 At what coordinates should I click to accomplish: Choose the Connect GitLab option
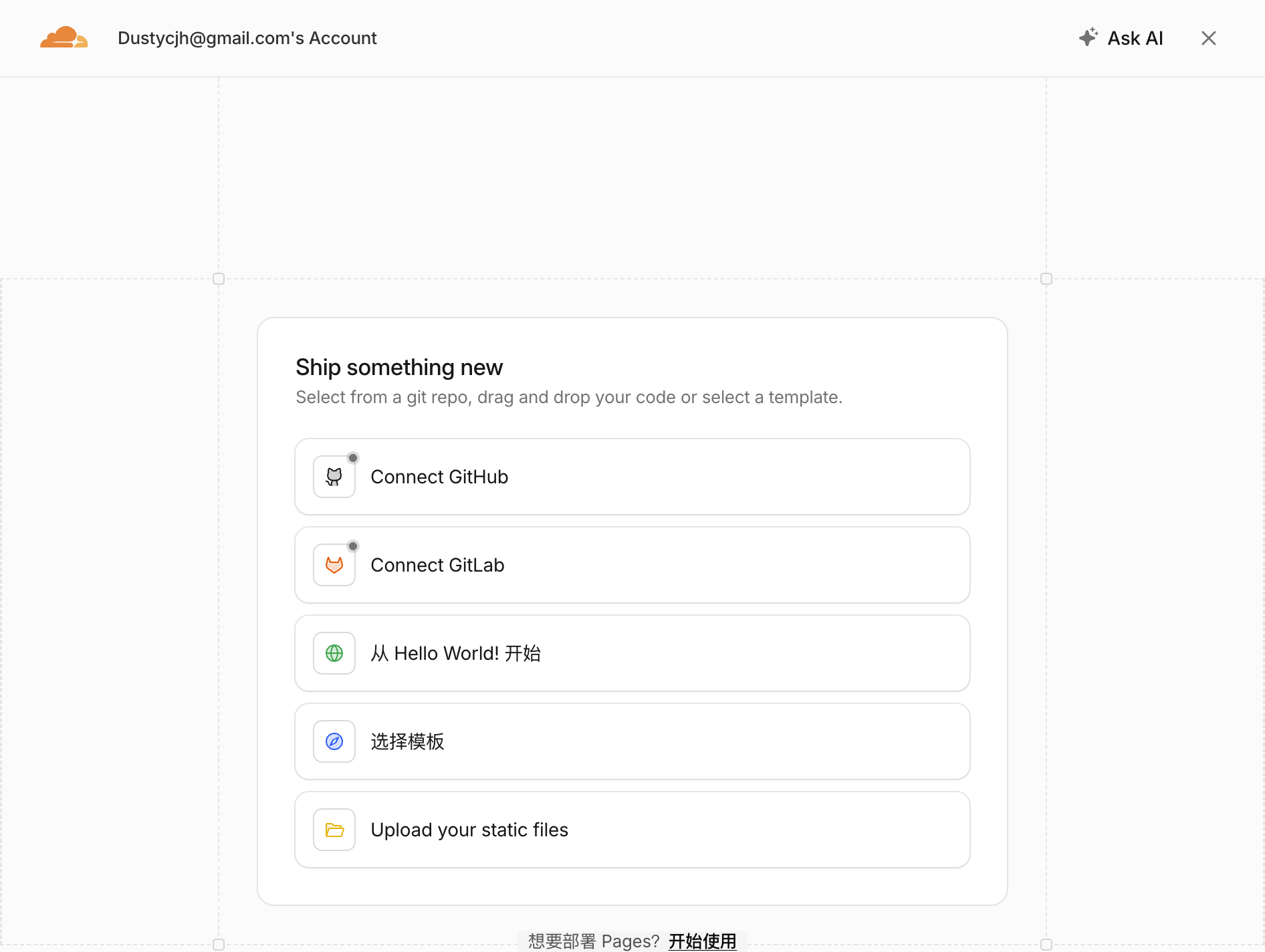click(x=632, y=565)
